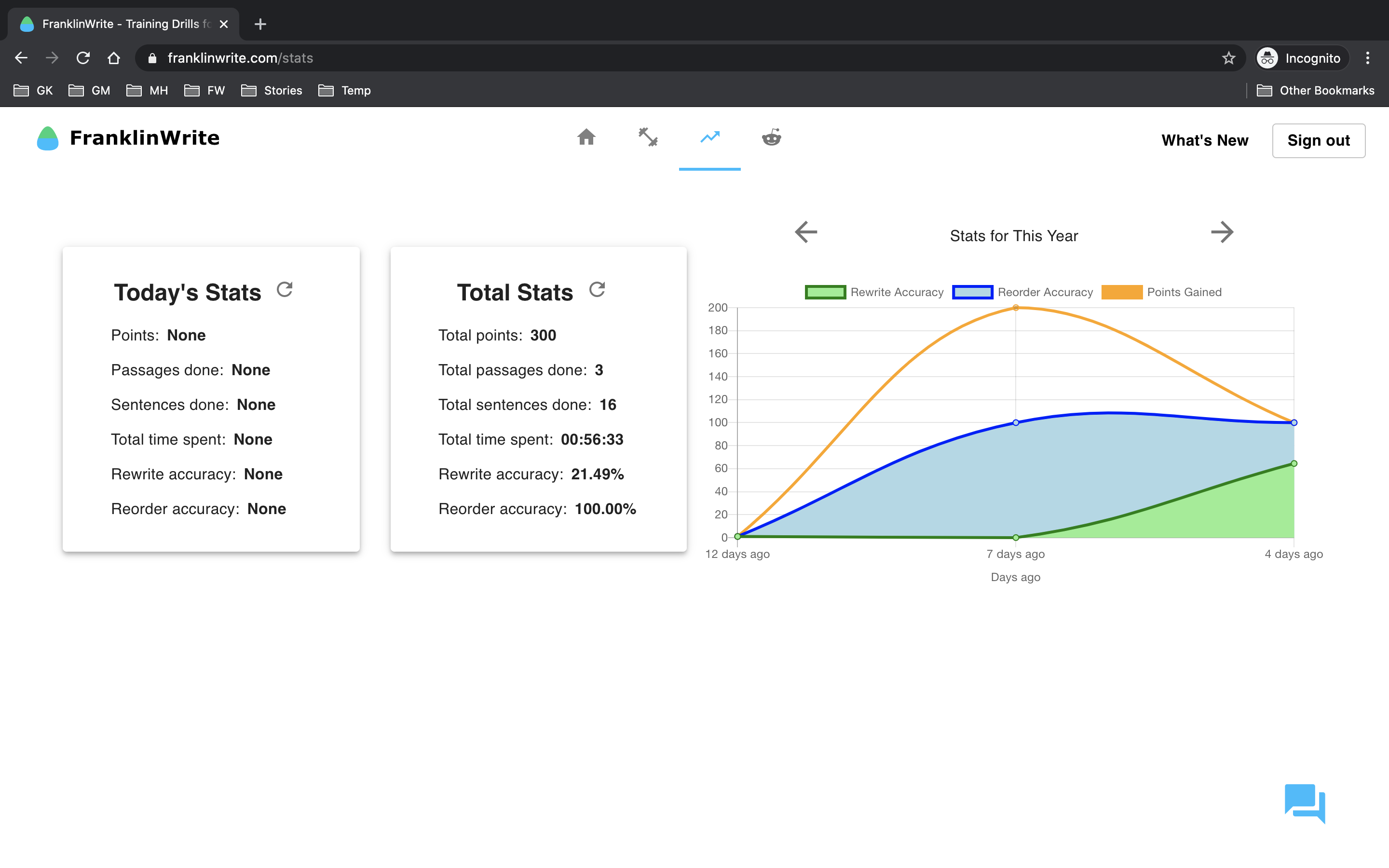Open the home icon in navigation
The height and width of the screenshot is (868, 1389).
586,138
